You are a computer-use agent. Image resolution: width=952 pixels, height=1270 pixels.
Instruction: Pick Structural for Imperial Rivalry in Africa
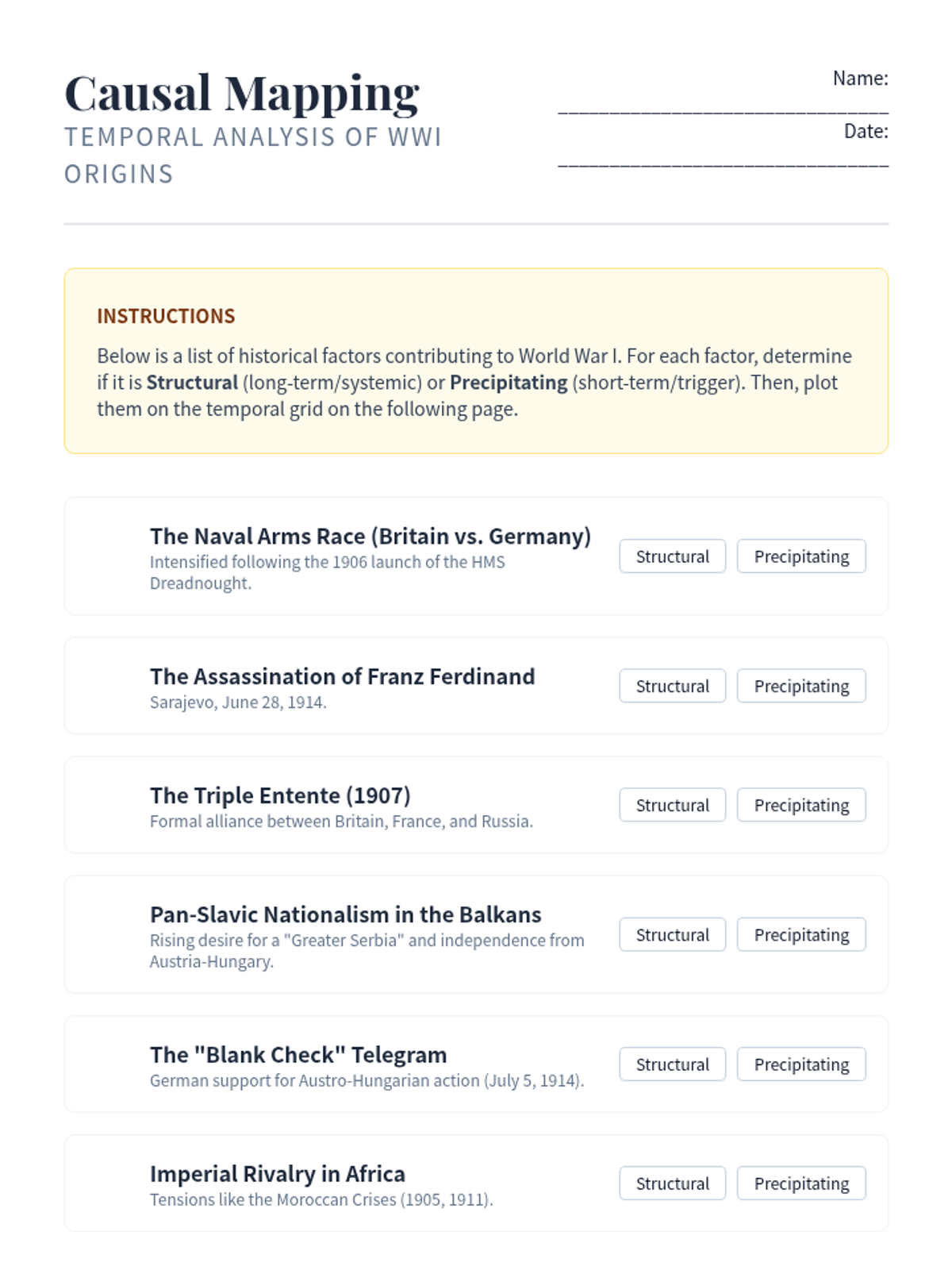(x=672, y=1183)
